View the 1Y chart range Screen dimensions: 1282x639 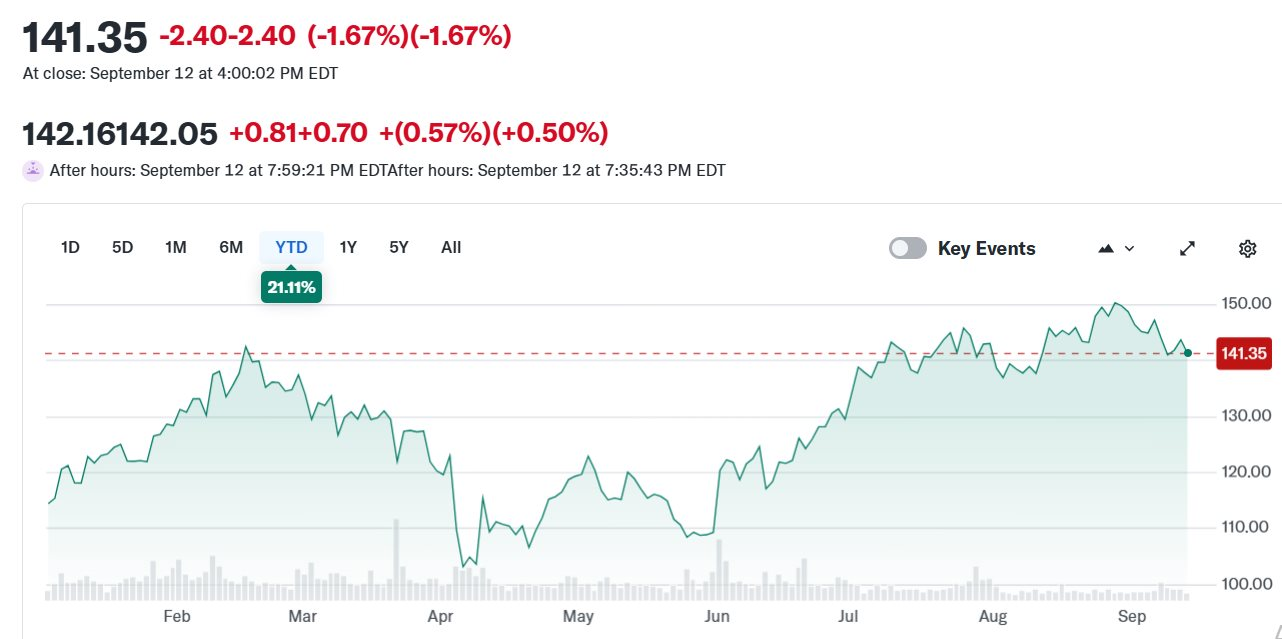pyautogui.click(x=347, y=247)
